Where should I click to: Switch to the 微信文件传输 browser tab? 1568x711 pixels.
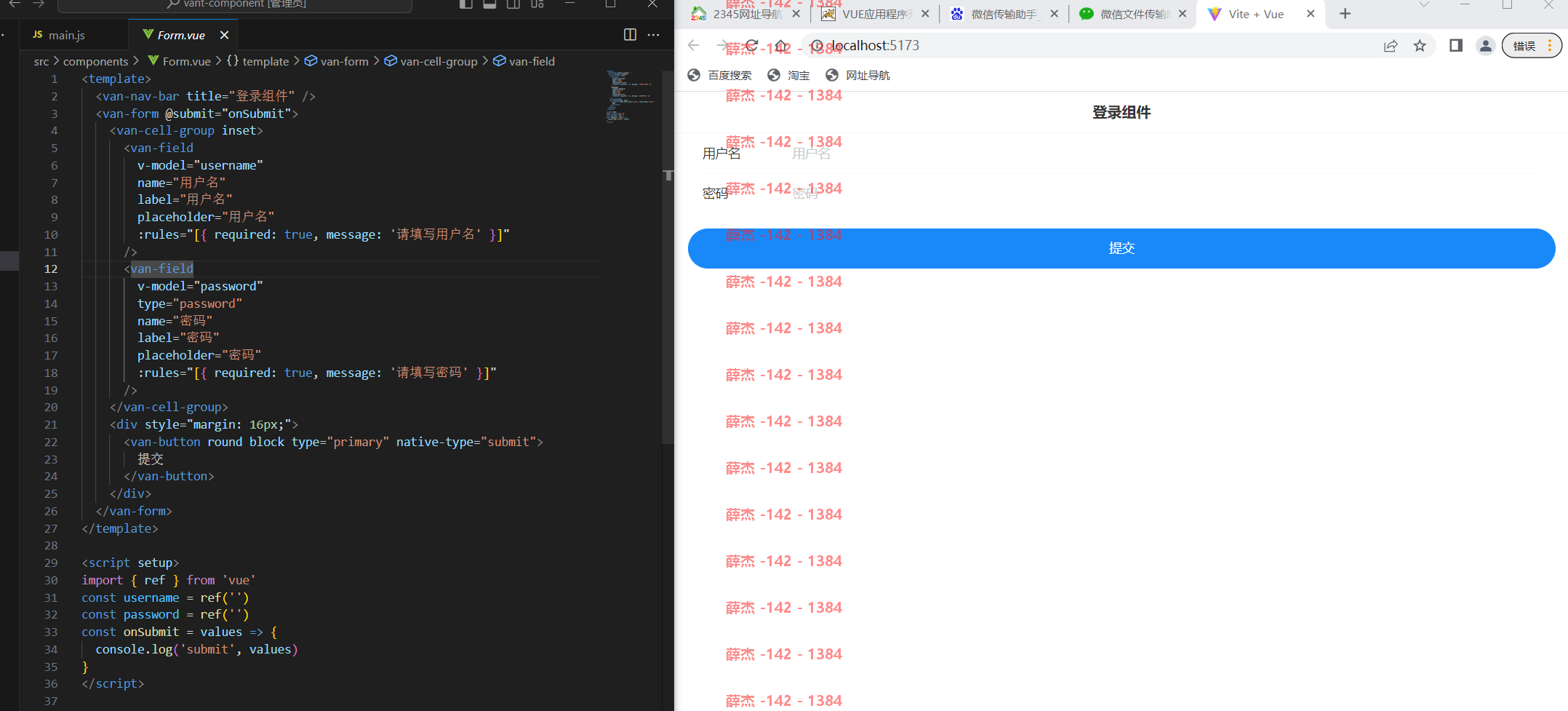pyautogui.click(x=1124, y=14)
